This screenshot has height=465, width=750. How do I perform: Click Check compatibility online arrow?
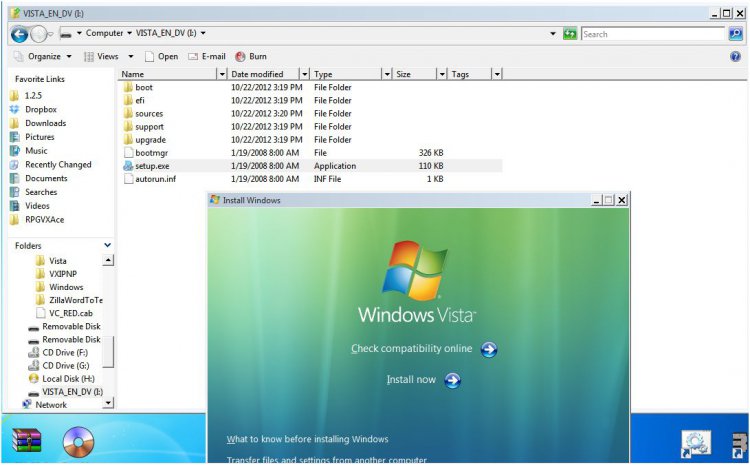coord(489,349)
